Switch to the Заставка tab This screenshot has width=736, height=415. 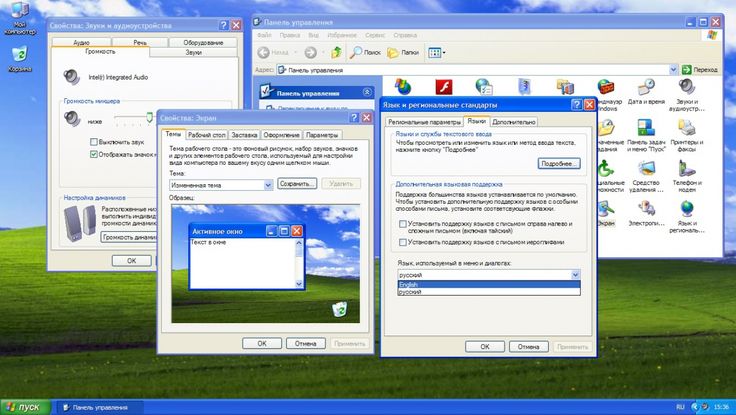(244, 135)
